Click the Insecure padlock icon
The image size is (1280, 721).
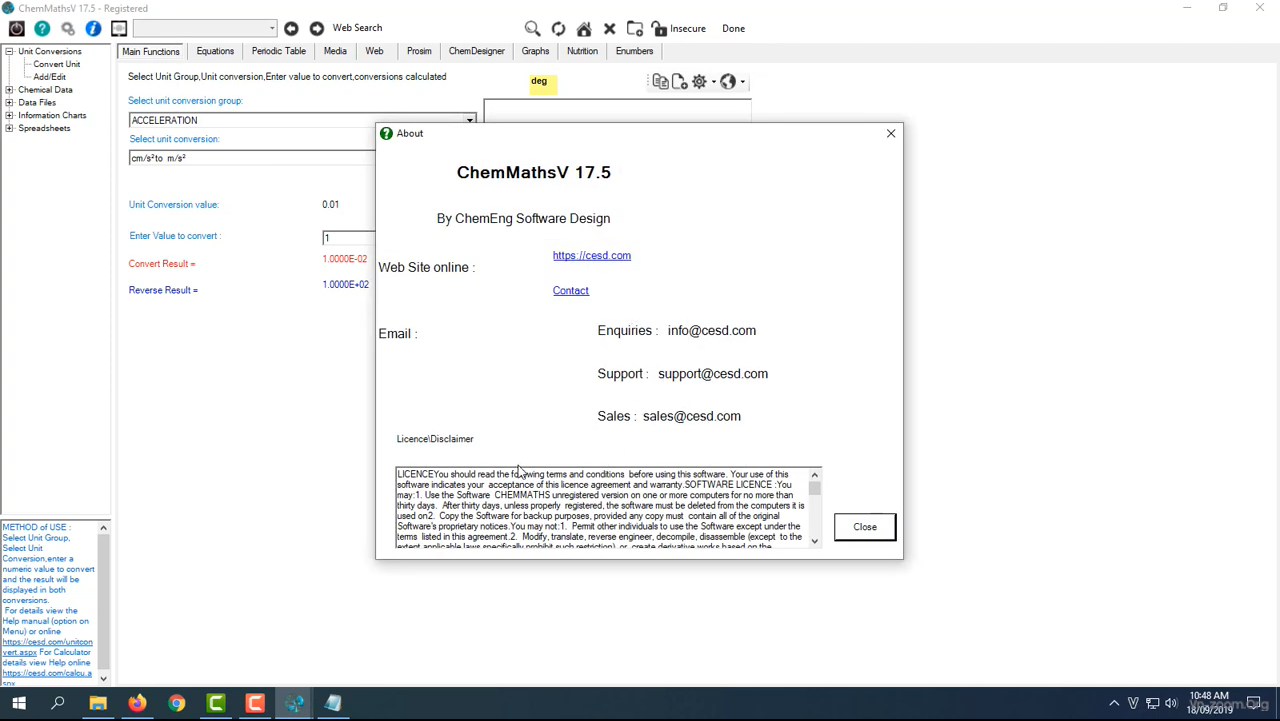659,28
